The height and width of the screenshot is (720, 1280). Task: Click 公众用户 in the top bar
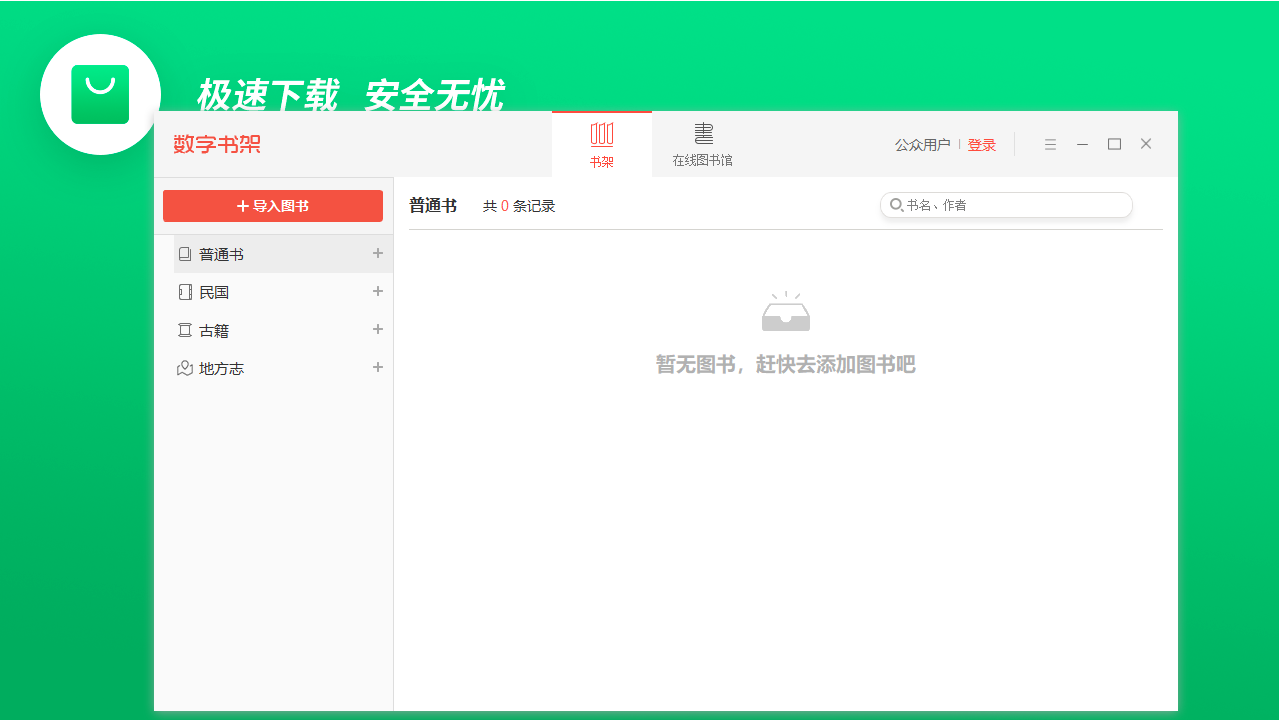click(922, 144)
